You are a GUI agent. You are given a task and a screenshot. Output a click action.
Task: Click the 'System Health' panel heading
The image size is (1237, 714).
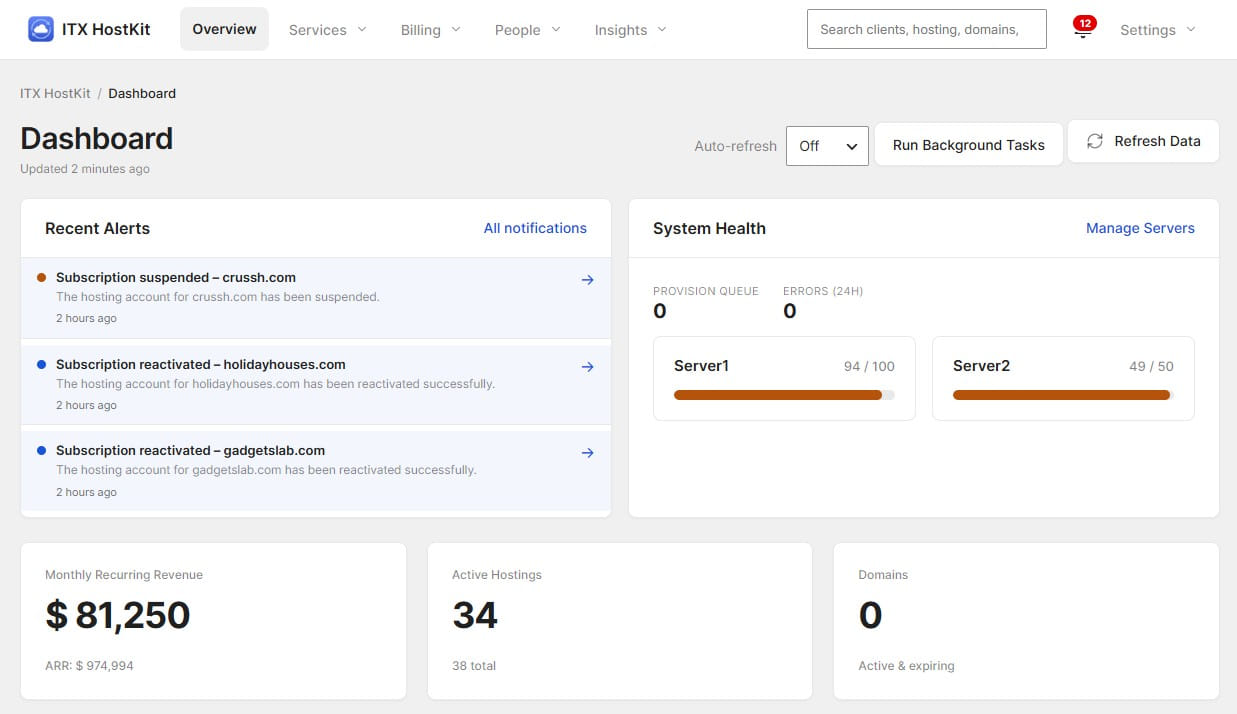(x=709, y=228)
